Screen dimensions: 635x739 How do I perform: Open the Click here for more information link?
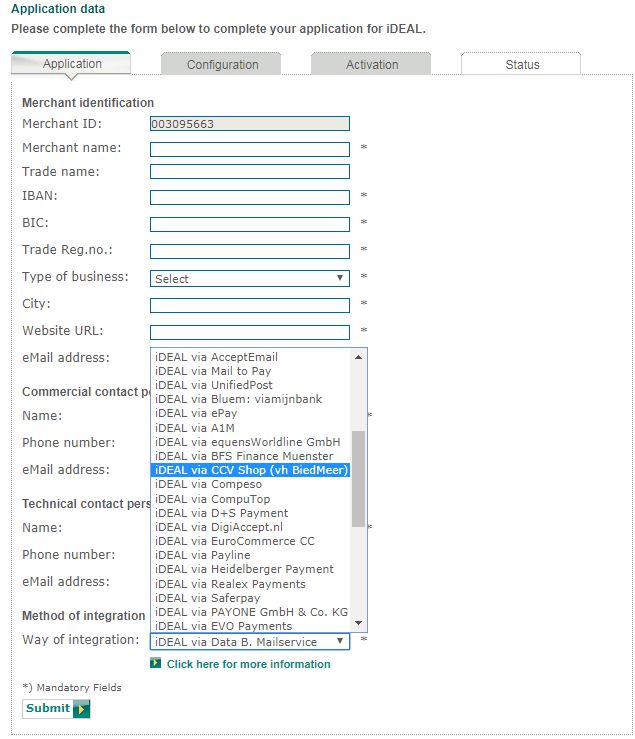(x=248, y=664)
